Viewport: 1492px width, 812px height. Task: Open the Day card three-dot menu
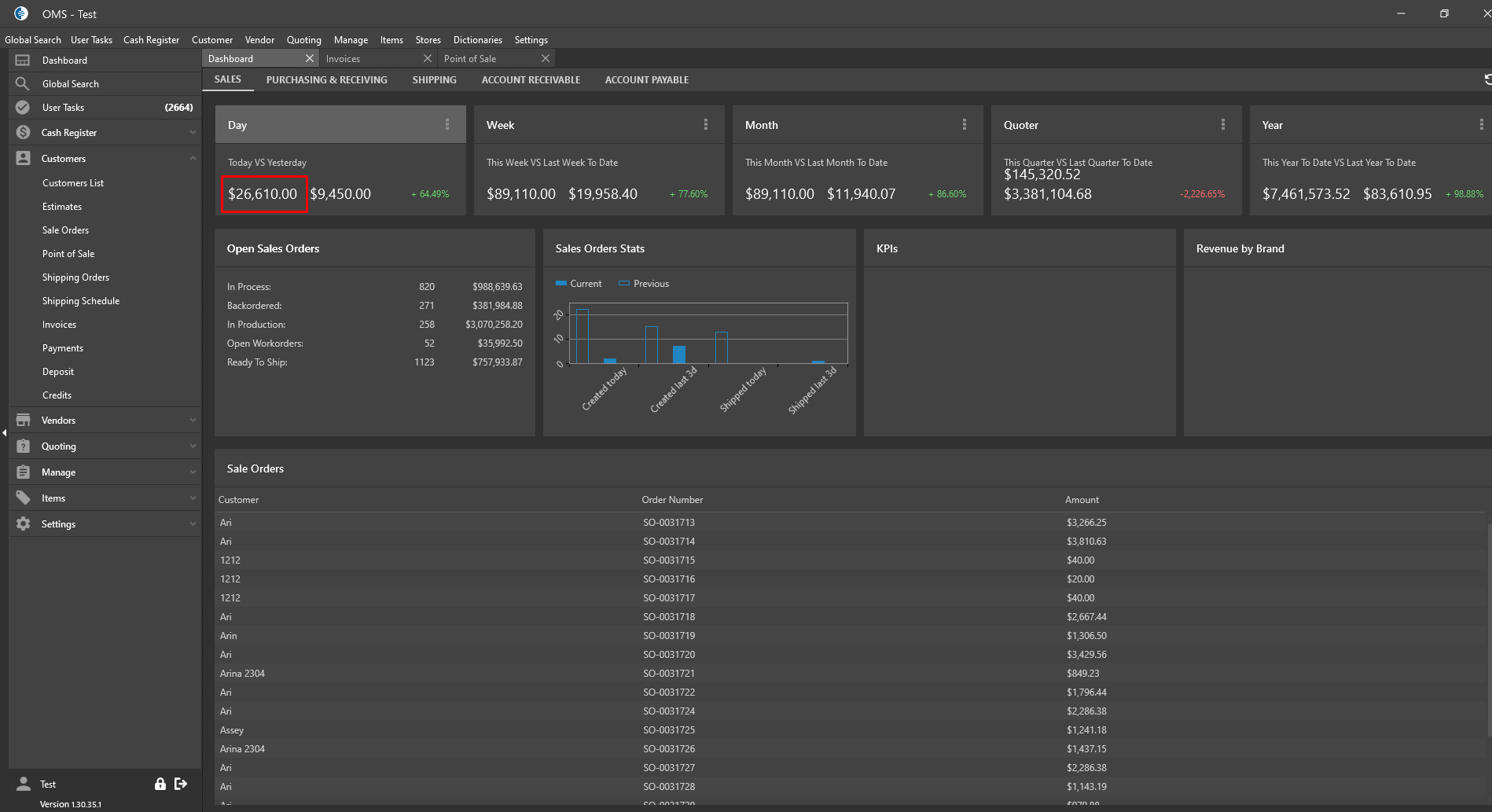447,125
